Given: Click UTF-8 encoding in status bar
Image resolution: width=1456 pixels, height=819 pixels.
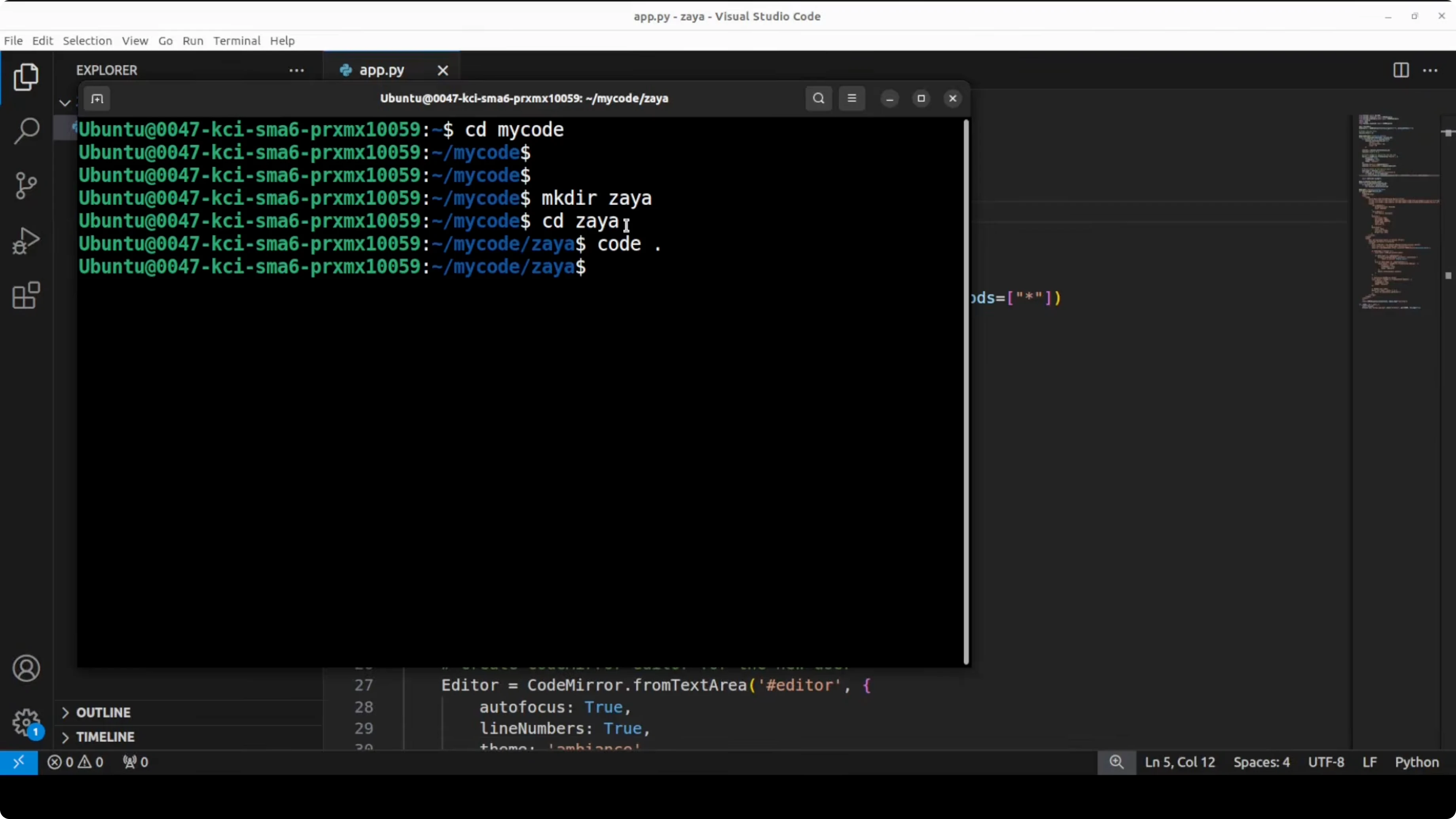Looking at the screenshot, I should 1326,762.
